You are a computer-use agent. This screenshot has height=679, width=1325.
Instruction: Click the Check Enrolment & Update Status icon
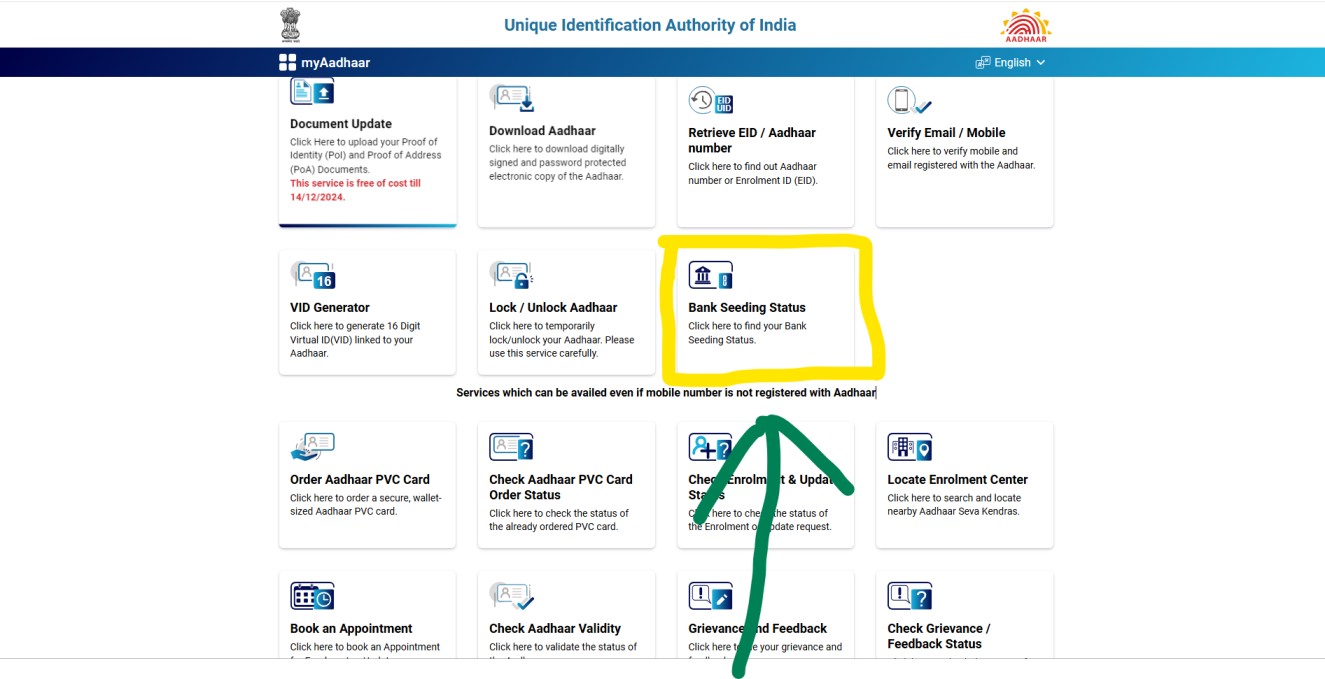coord(711,447)
